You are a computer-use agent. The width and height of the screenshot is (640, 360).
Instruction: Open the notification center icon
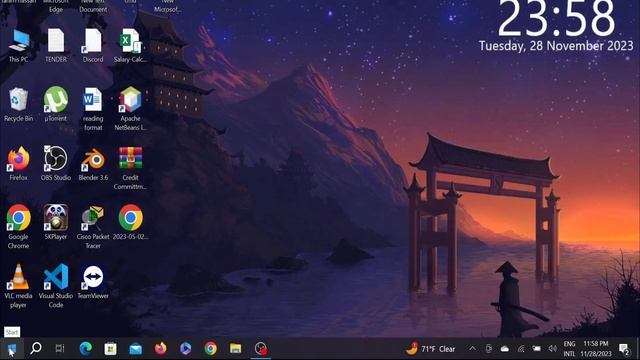(623, 349)
